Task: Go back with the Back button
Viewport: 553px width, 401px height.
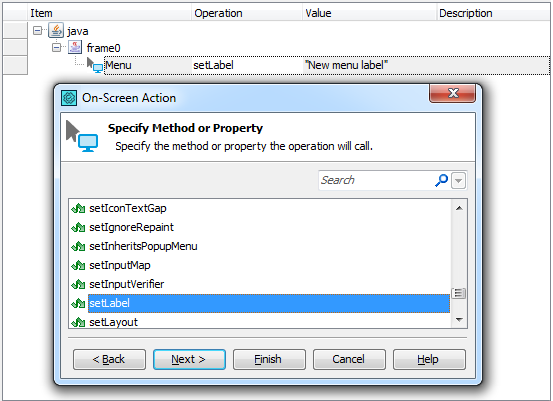Action: 109,359
